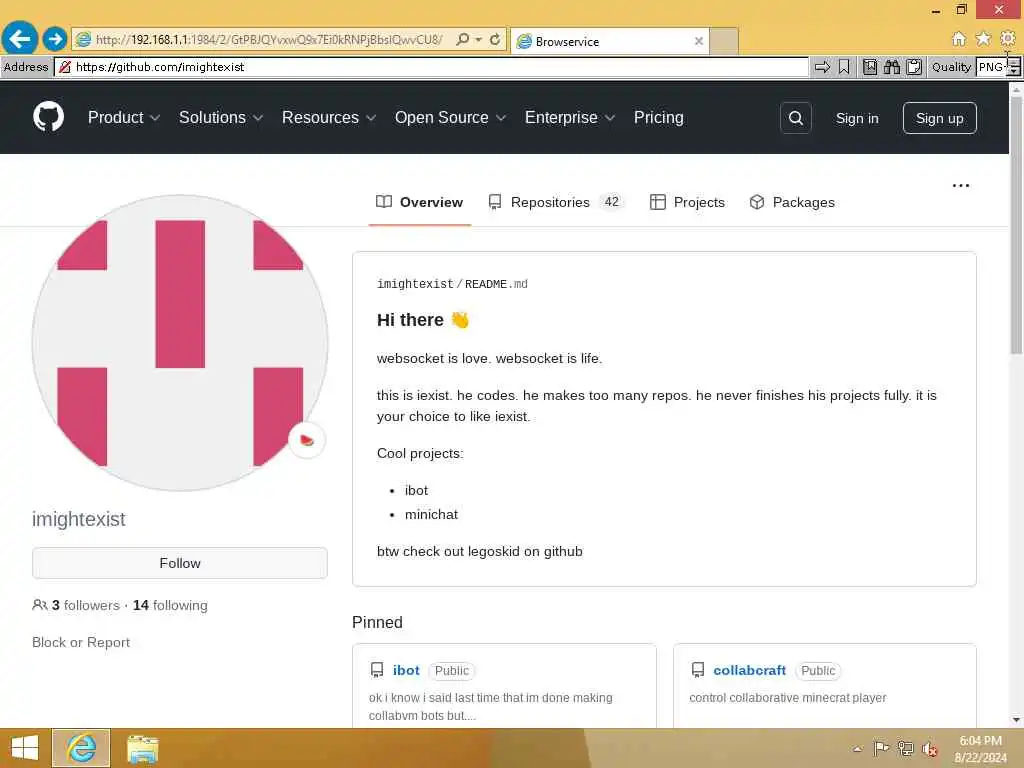
Task: Click the taskbar clock showing 6:04 PM
Action: 980,748
